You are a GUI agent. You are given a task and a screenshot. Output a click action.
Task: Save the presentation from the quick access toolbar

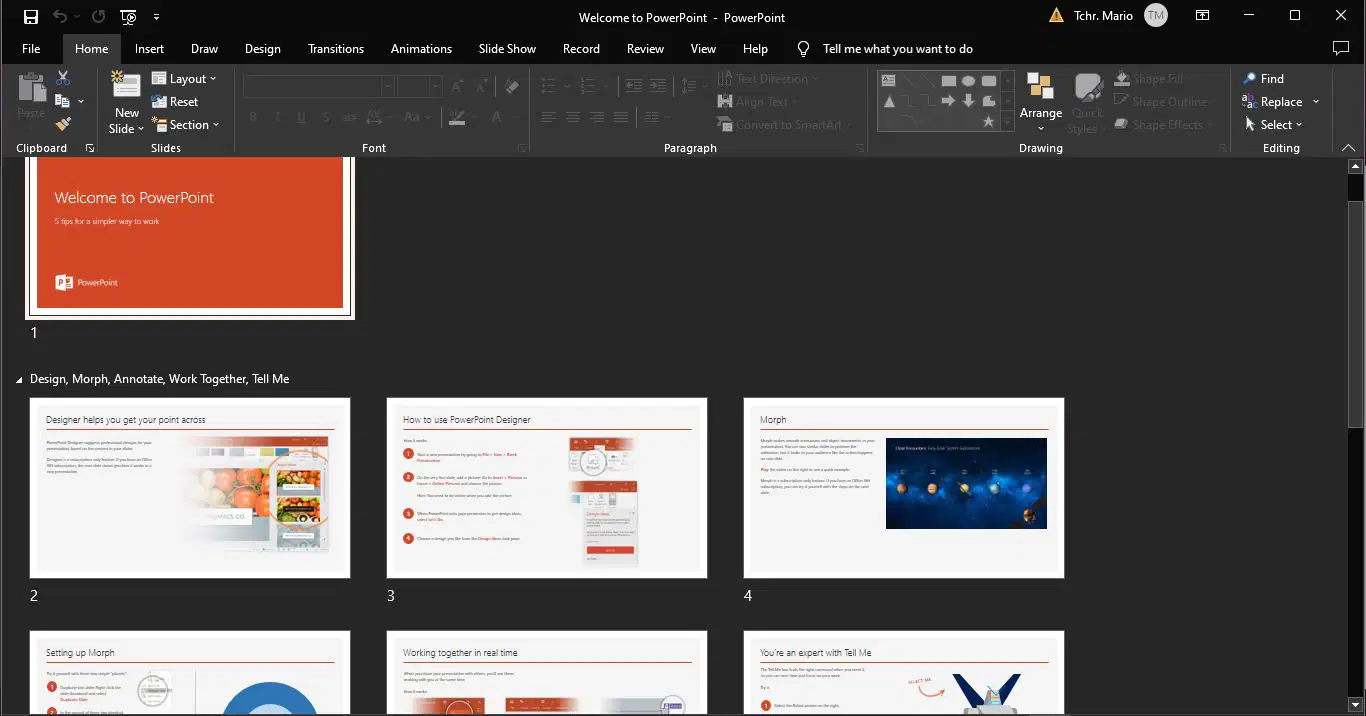[31, 17]
